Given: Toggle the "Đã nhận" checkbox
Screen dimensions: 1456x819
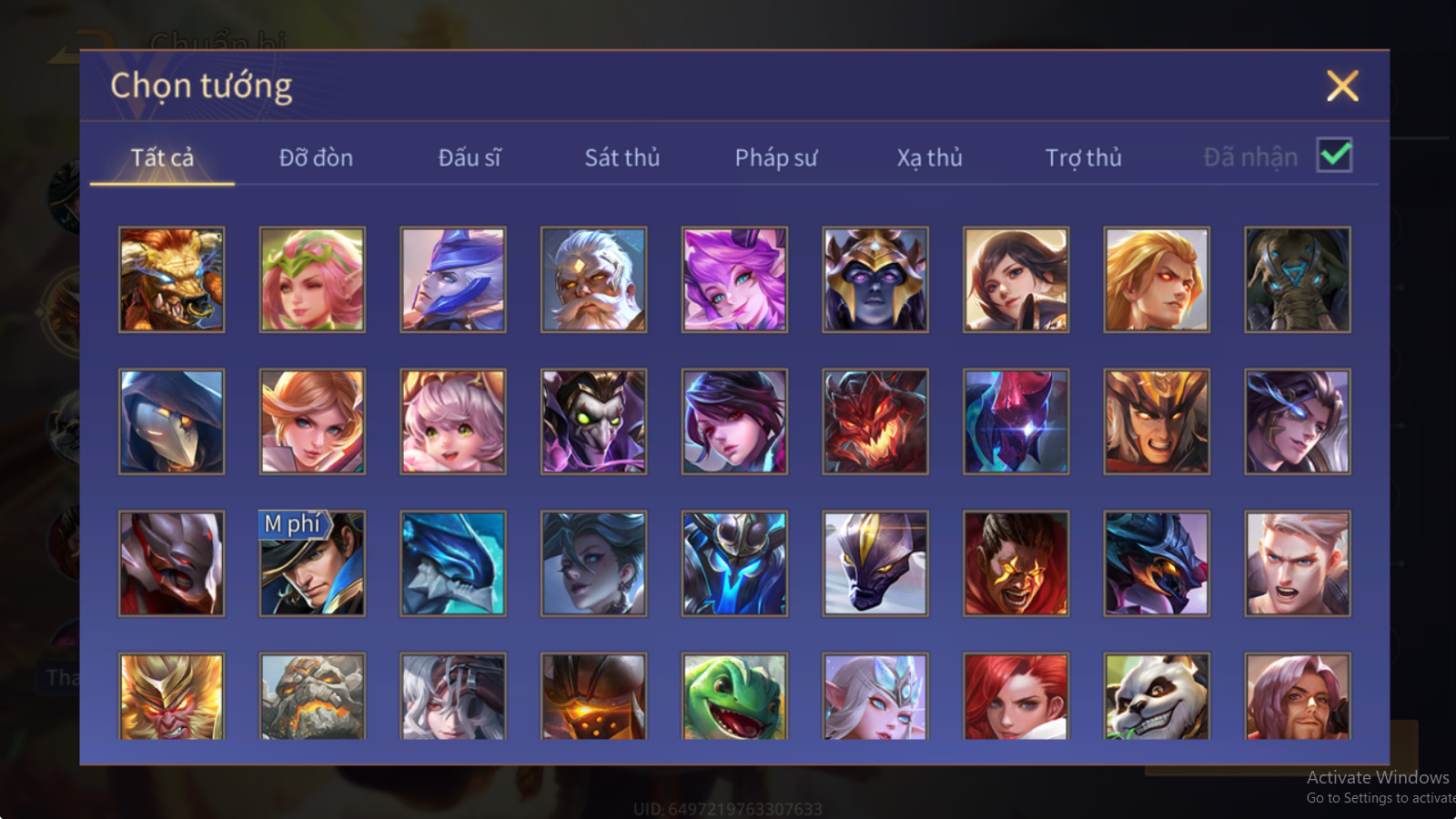Looking at the screenshot, I should click(x=1335, y=156).
